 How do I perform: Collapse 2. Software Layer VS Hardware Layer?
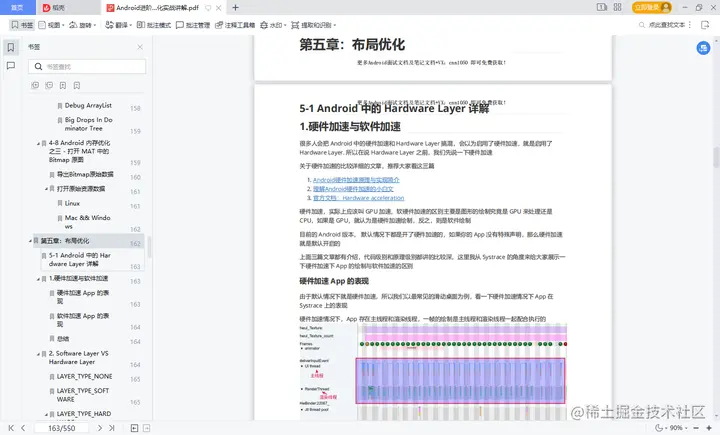(39, 354)
